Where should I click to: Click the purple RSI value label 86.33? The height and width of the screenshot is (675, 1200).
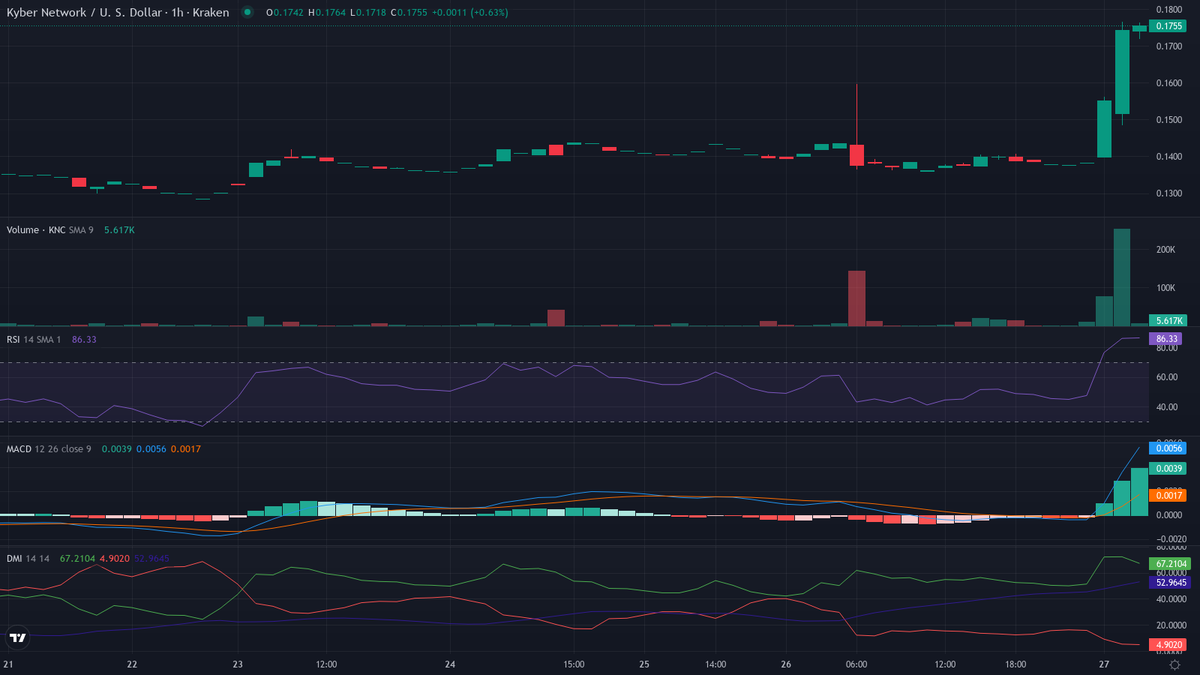pyautogui.click(x=1166, y=339)
